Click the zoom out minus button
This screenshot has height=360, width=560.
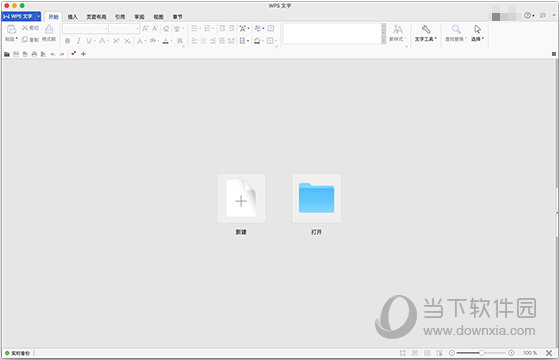pyautogui.click(x=452, y=353)
